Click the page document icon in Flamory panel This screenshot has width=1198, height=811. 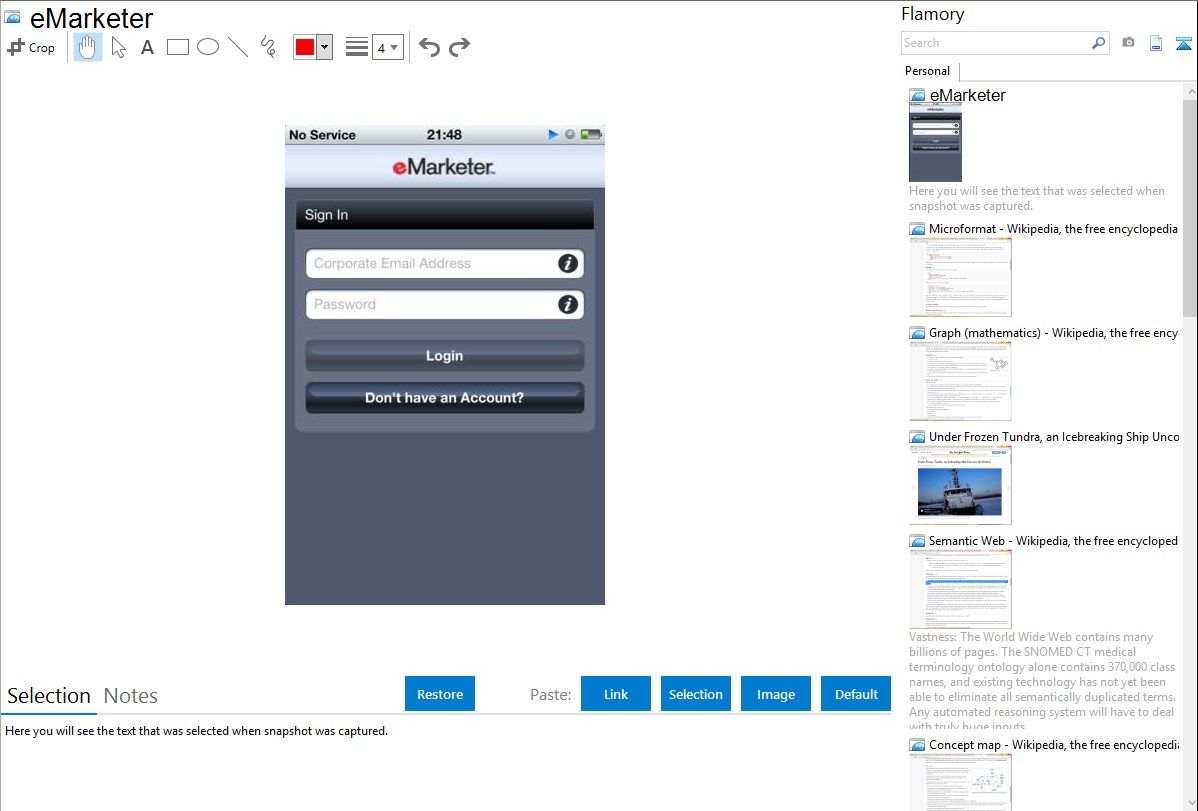pos(1156,44)
